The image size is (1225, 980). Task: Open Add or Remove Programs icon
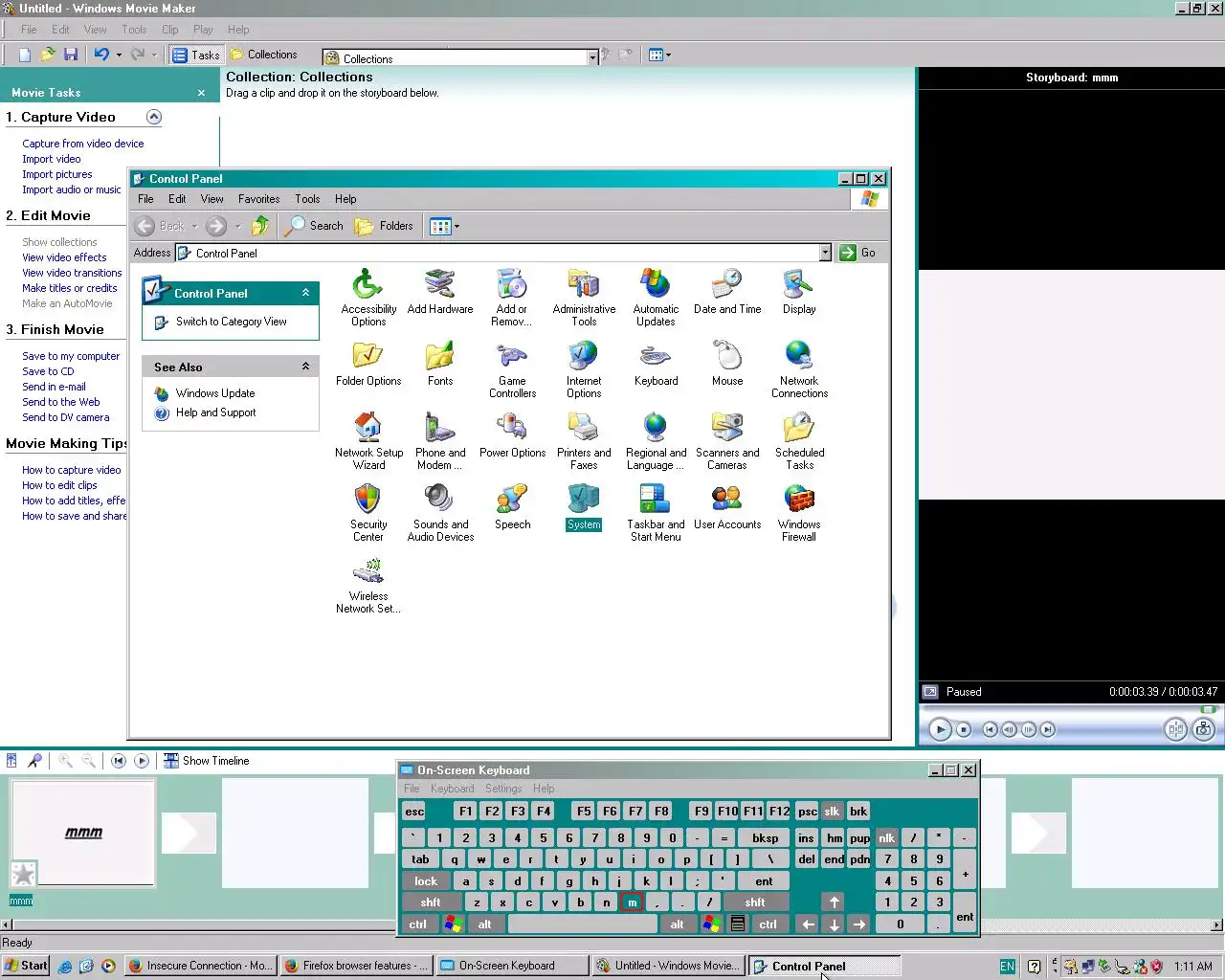coord(512,298)
